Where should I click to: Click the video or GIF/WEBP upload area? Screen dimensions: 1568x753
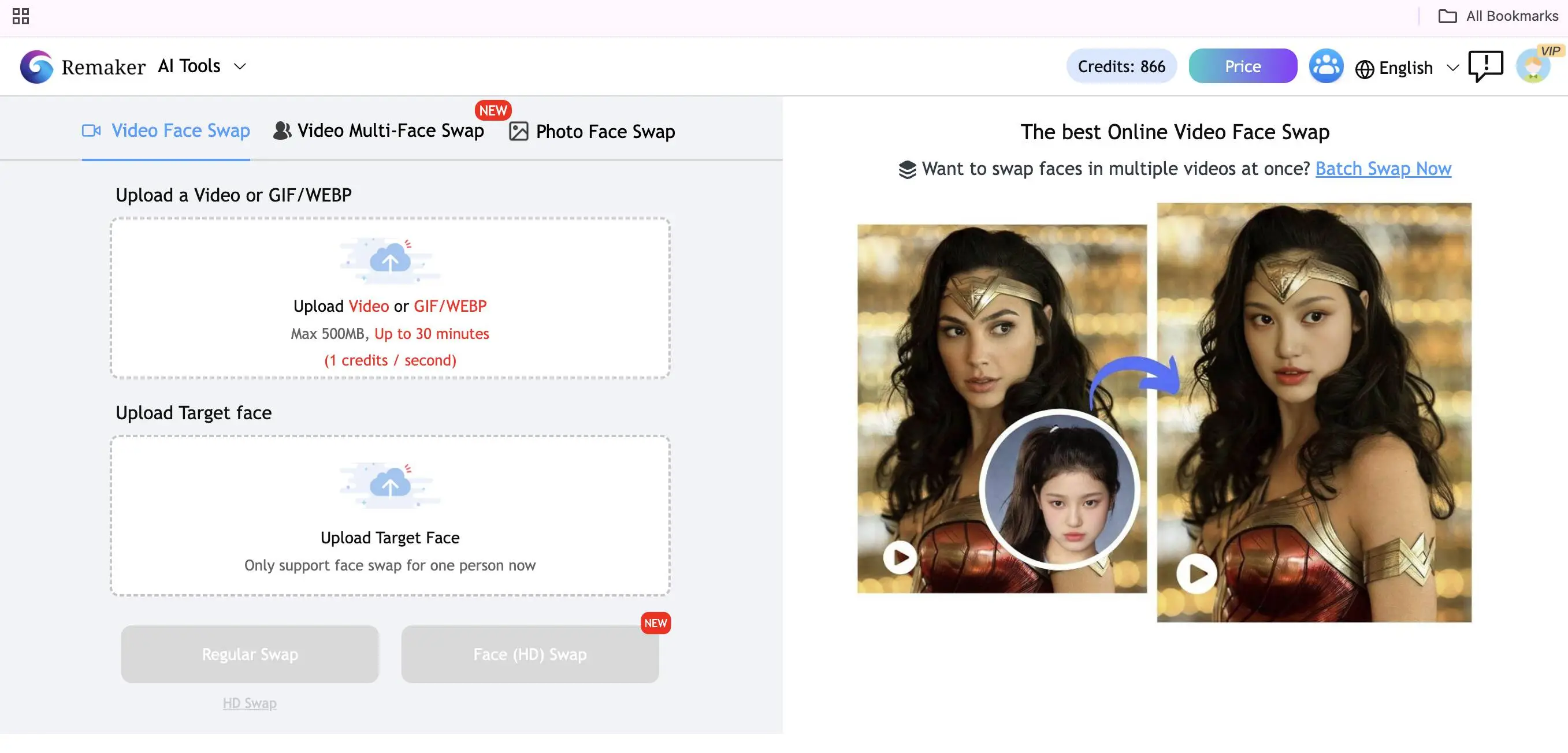[x=389, y=298]
